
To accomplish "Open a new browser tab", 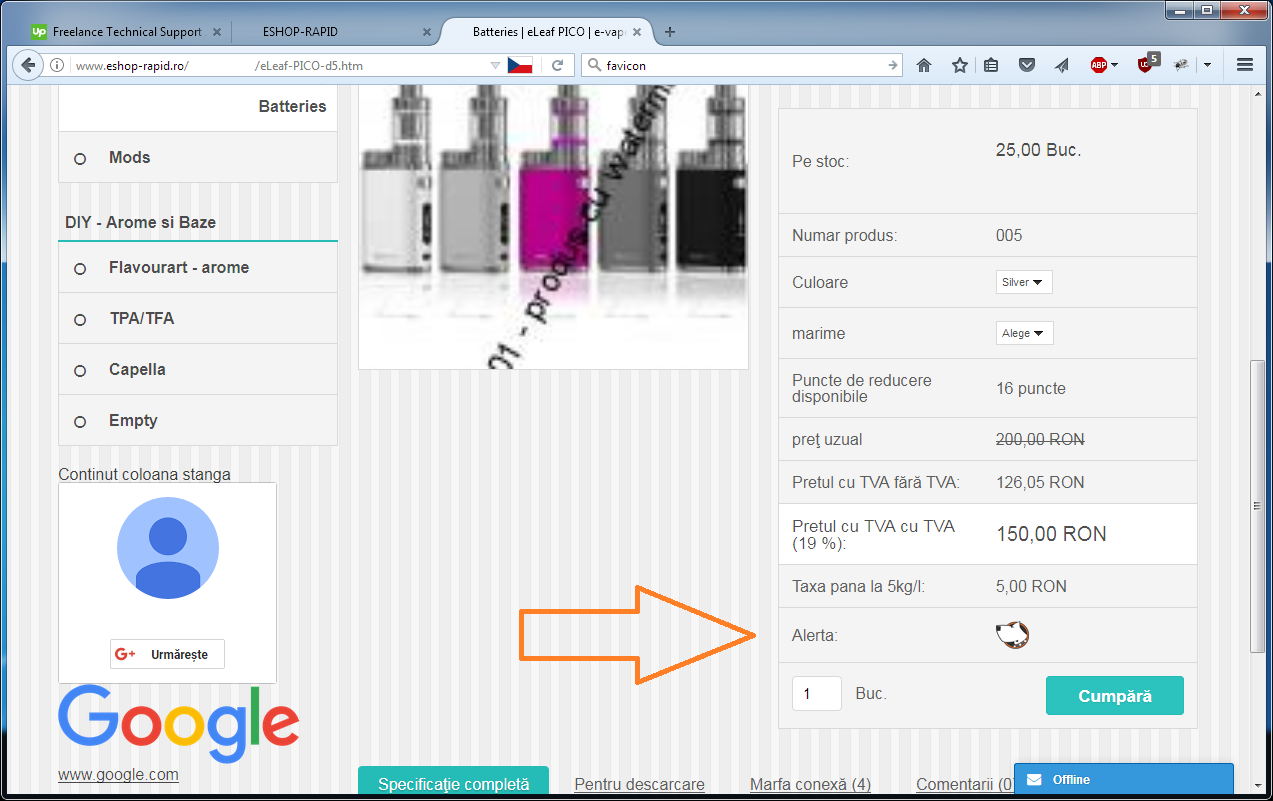I will coord(670,32).
